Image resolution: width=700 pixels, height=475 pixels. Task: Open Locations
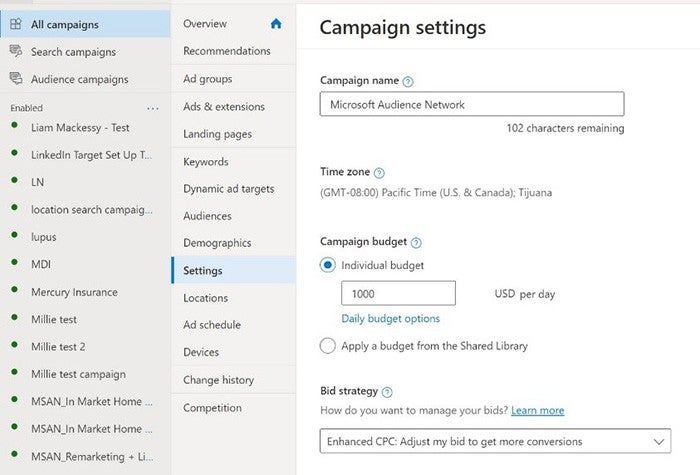coord(205,298)
